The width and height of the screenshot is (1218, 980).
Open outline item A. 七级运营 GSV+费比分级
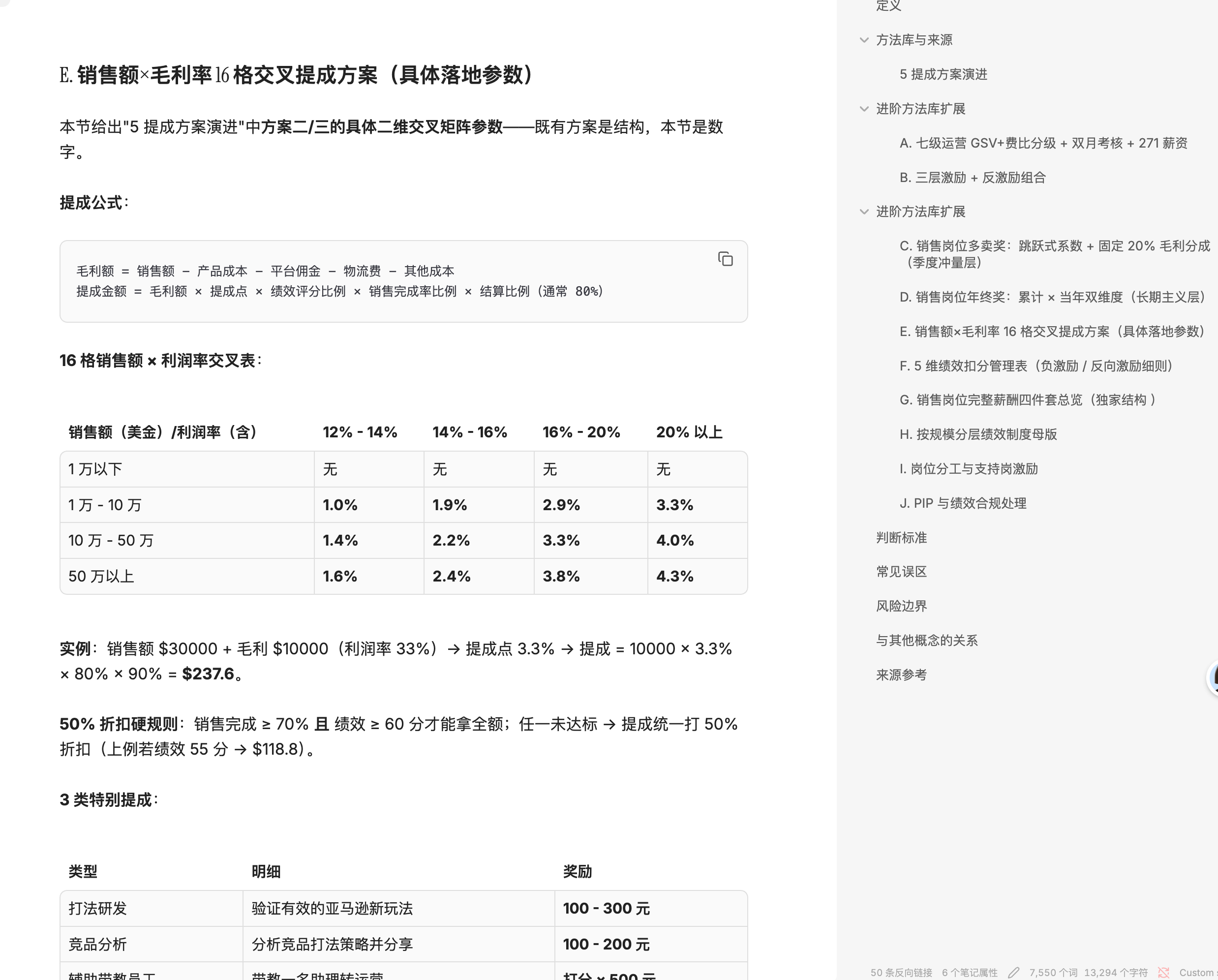pos(1043,143)
